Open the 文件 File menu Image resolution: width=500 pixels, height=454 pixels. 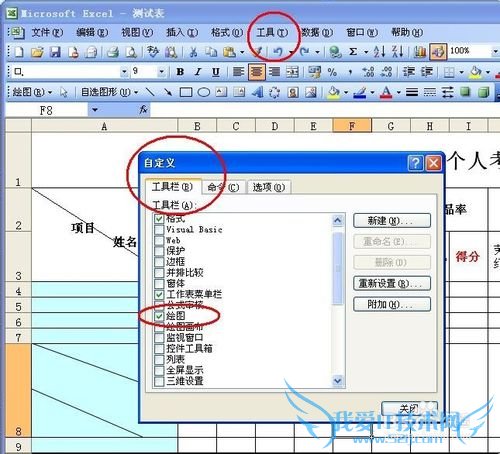(47, 32)
